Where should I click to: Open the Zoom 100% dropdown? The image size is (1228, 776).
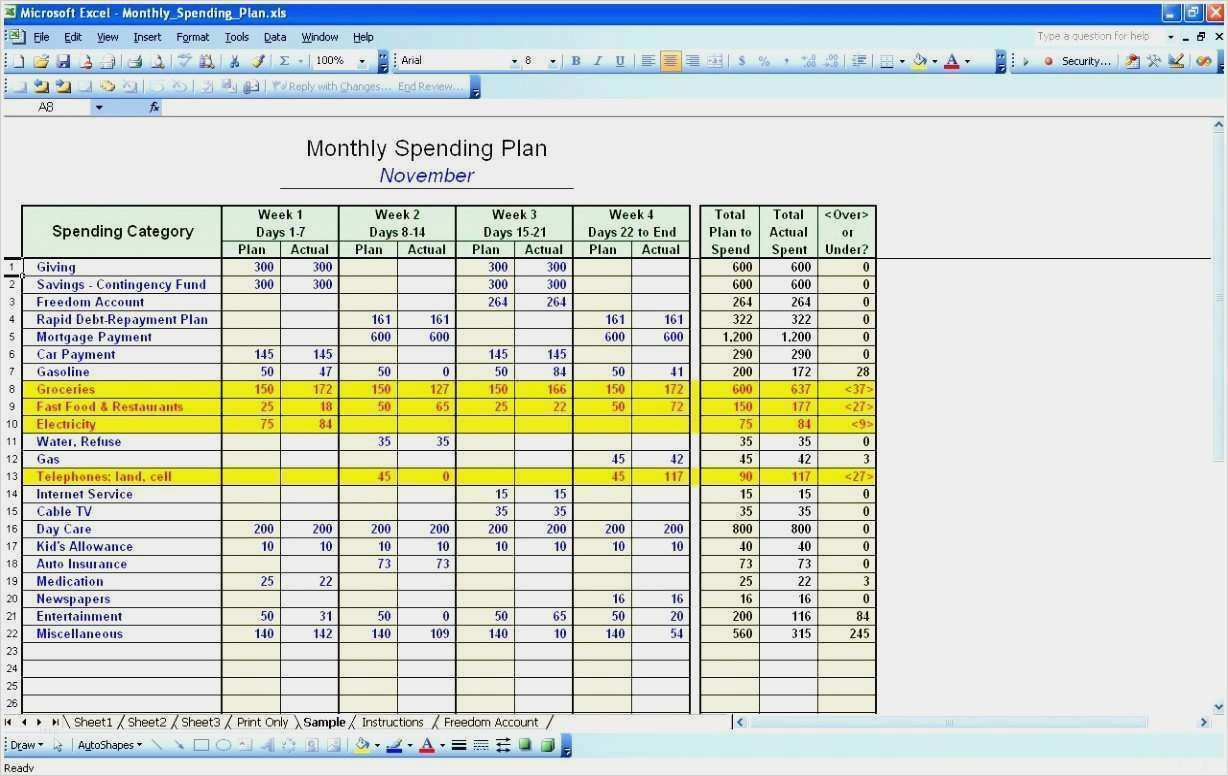click(361, 61)
